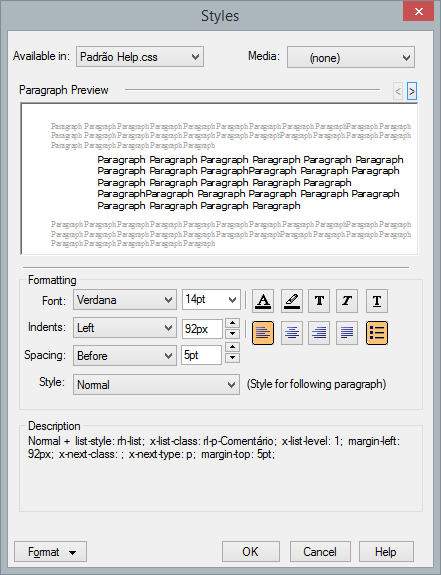Viewport: 441px width, 575px height.
Task: Click the Cancel button
Action: point(320,552)
